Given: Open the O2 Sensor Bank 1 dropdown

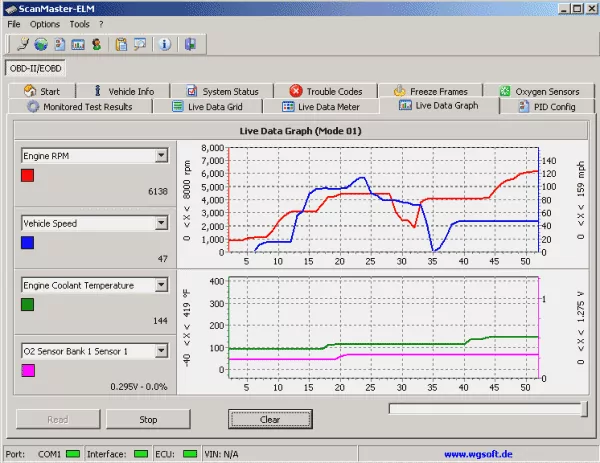Looking at the screenshot, I should (x=161, y=351).
